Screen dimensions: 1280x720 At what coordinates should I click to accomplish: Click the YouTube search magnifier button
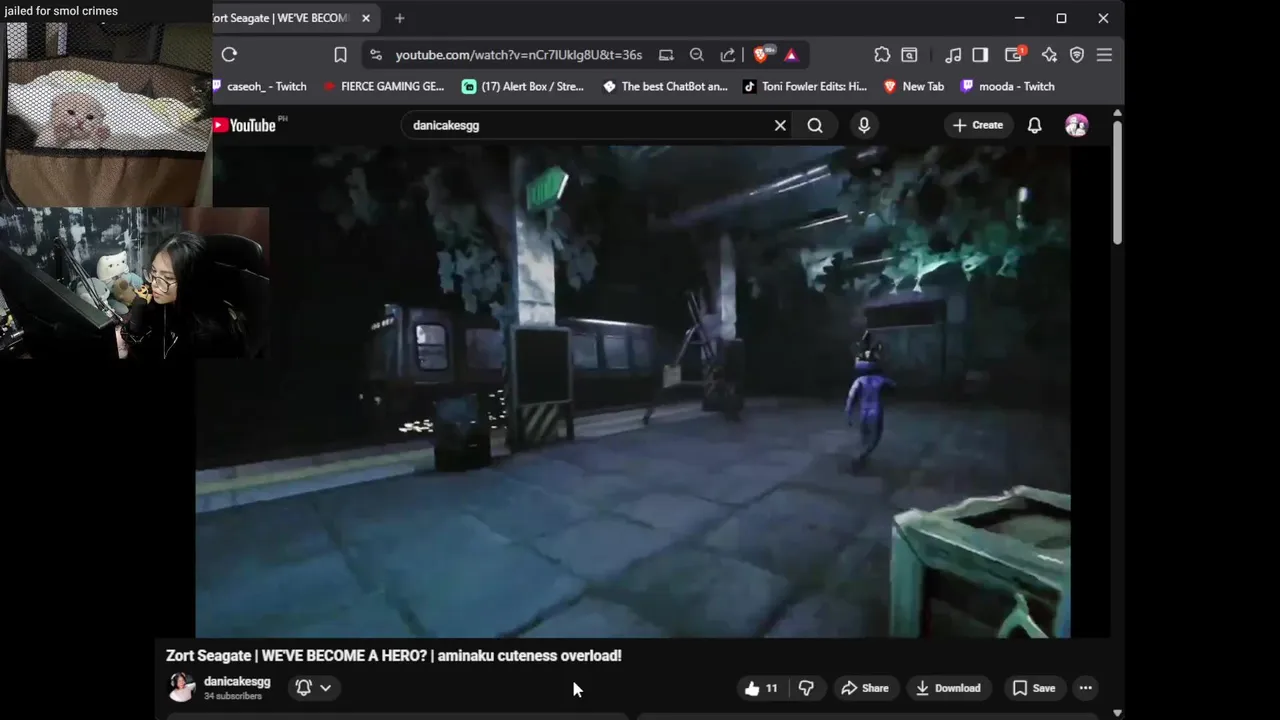pyautogui.click(x=815, y=125)
